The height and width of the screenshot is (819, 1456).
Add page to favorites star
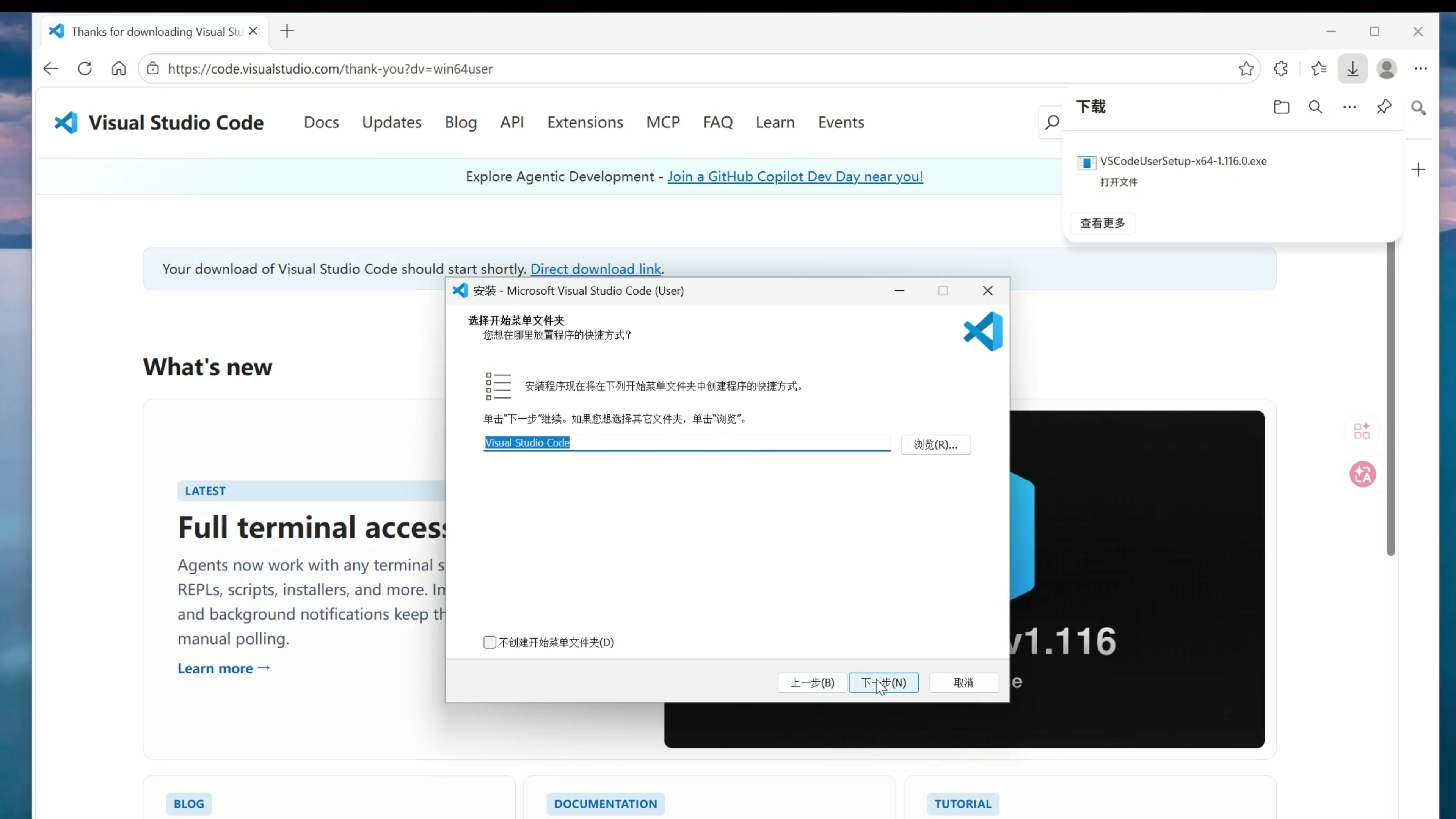(1246, 69)
